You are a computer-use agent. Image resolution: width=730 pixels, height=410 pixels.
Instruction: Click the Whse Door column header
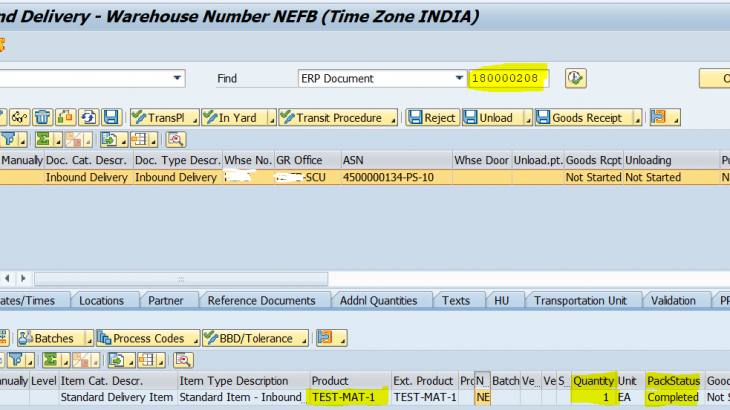482,160
